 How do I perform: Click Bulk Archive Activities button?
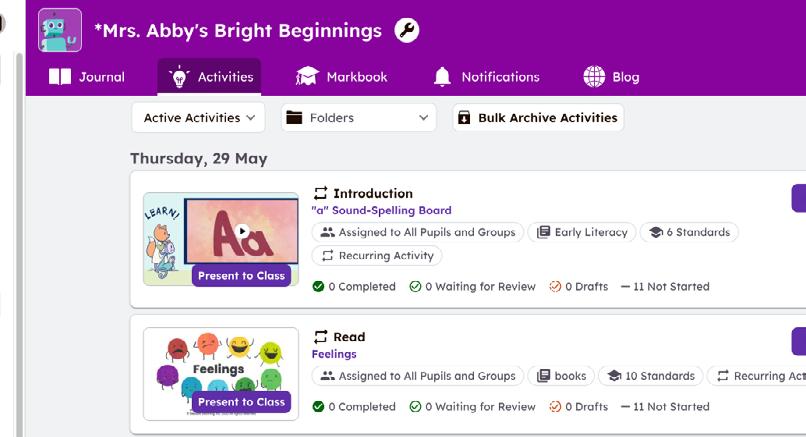538,118
